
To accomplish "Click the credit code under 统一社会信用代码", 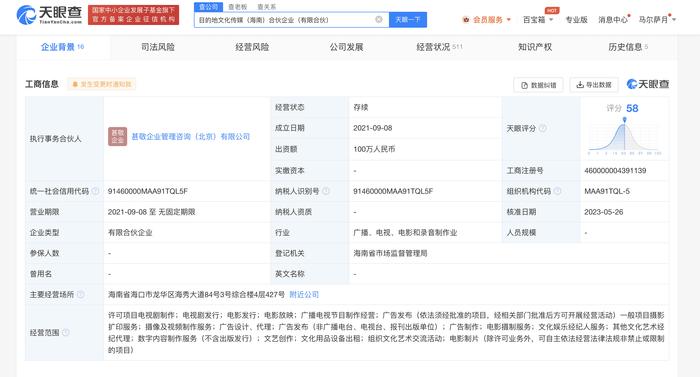I will click(148, 191).
